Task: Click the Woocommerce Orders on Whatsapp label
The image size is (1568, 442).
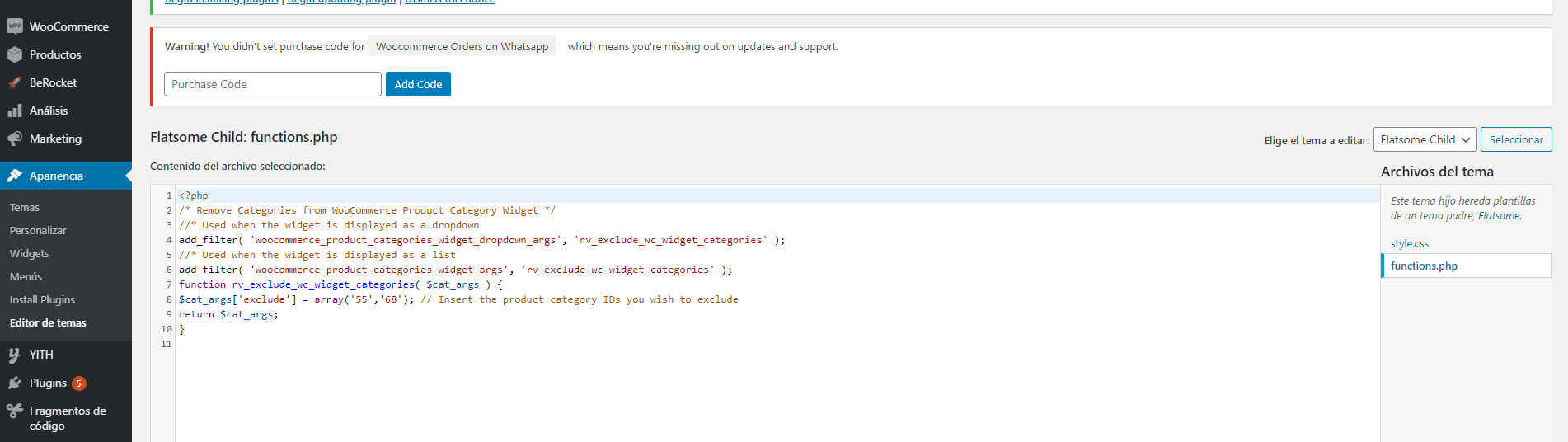Action: 462,46
